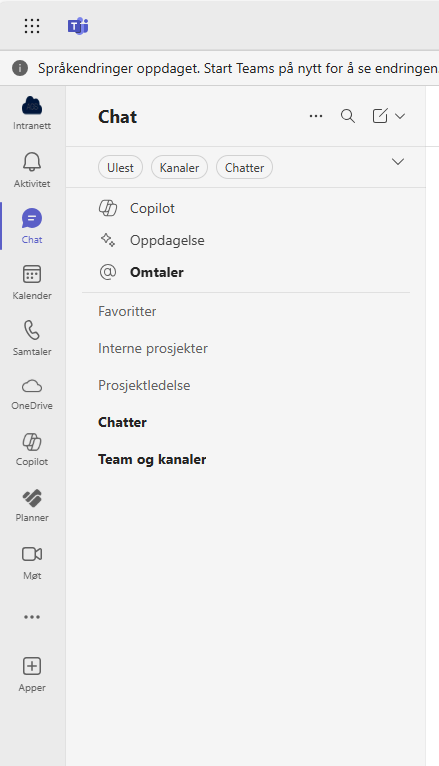Expand the filter row chevron
This screenshot has width=439, height=766.
tap(398, 162)
